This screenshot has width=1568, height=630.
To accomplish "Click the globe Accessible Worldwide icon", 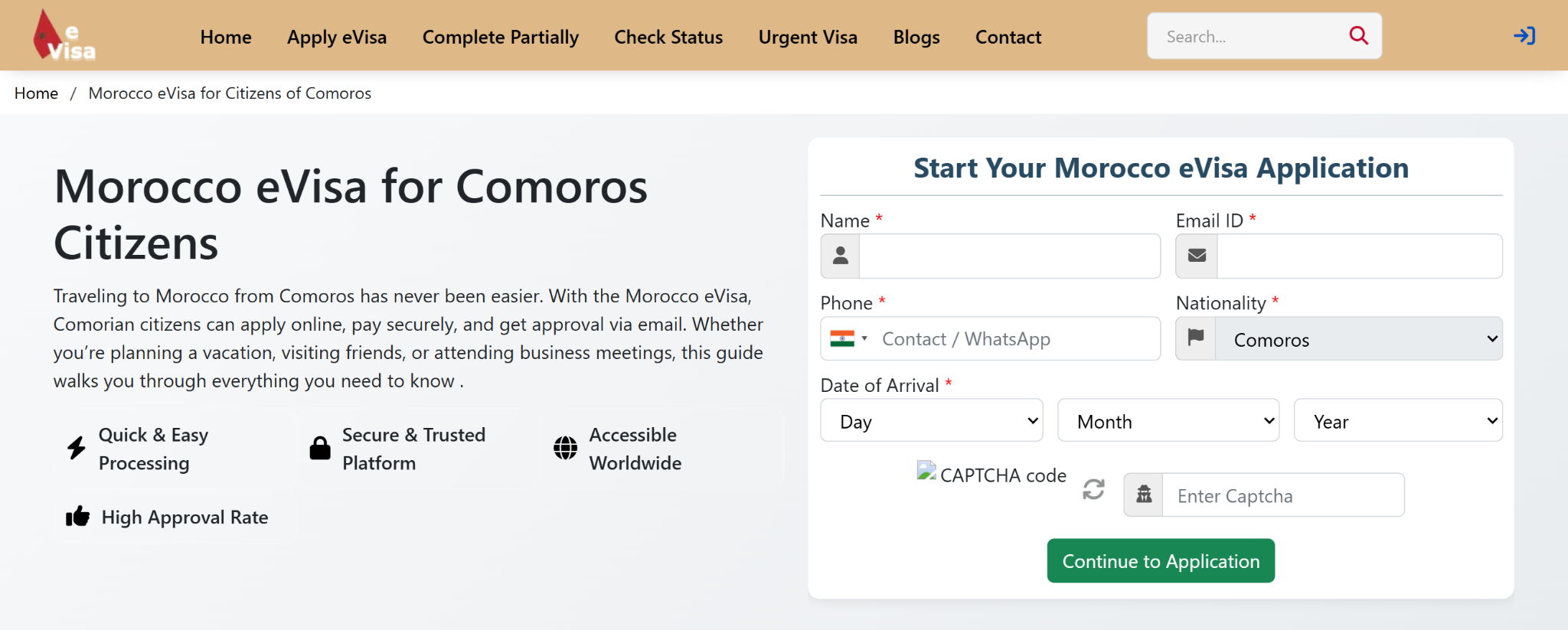I will (x=565, y=448).
